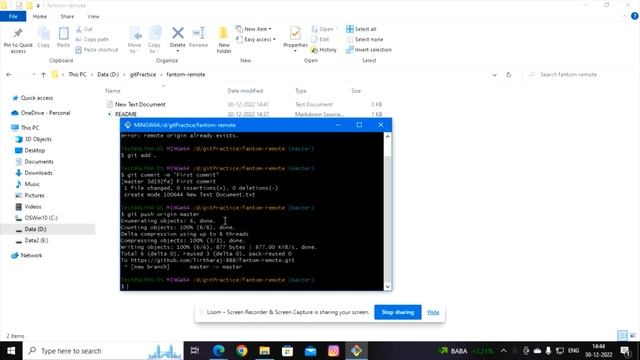Expand address bar history dropdown
This screenshot has width=640, height=360.
coord(494,75)
